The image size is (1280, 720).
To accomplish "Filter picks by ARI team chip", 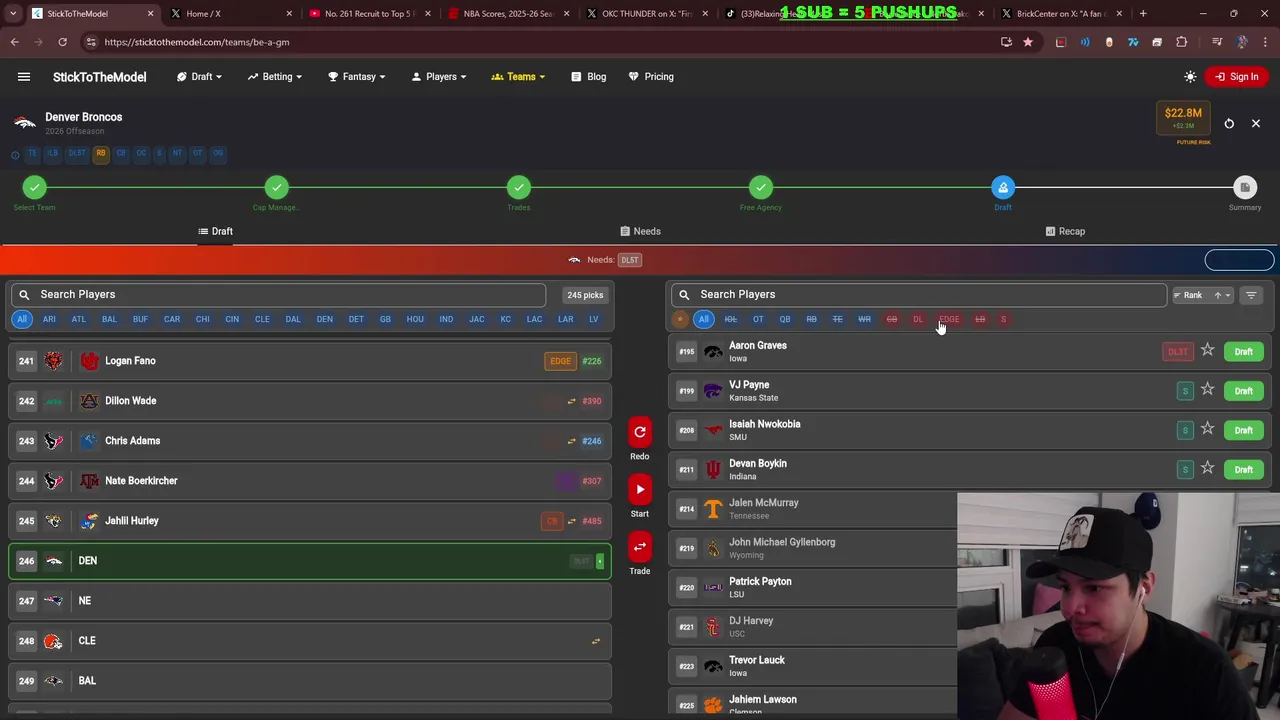I will tap(49, 319).
